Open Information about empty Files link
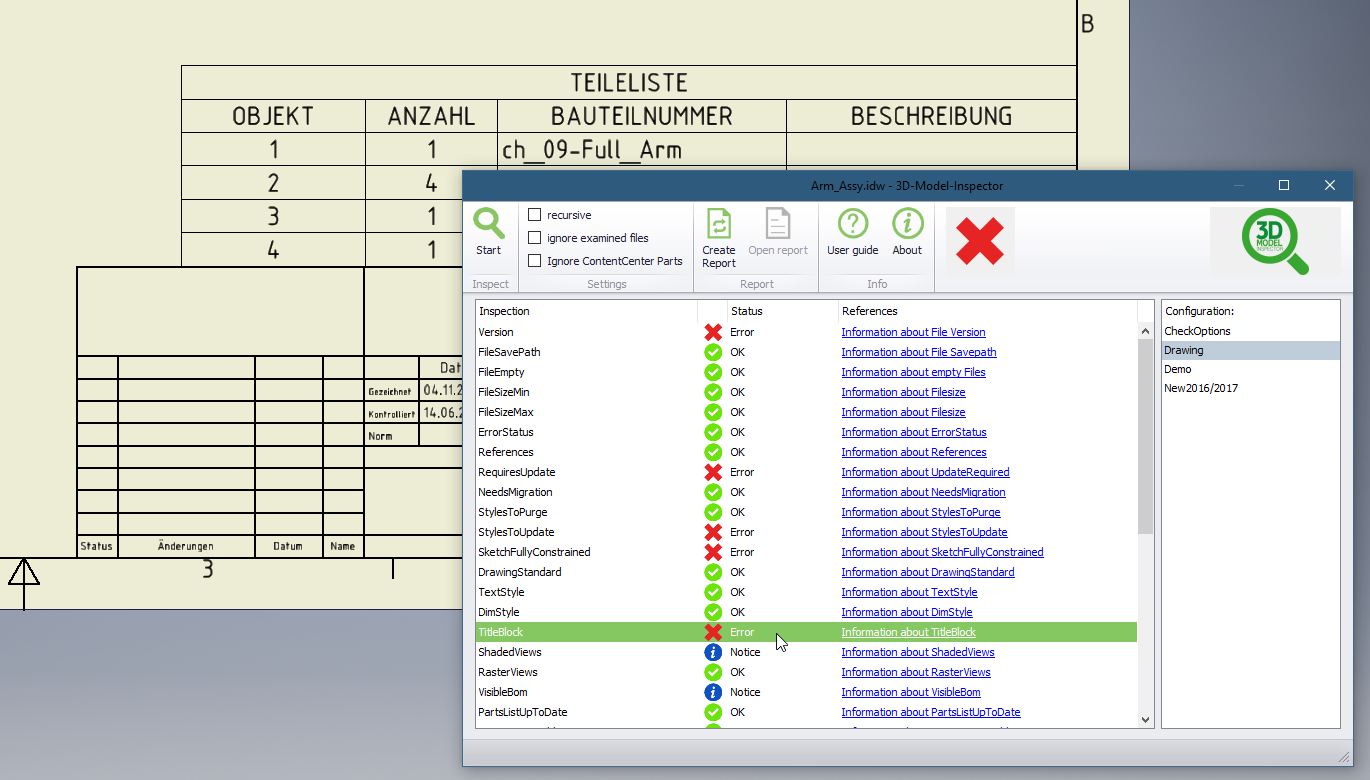The height and width of the screenshot is (780, 1370). tap(913, 372)
